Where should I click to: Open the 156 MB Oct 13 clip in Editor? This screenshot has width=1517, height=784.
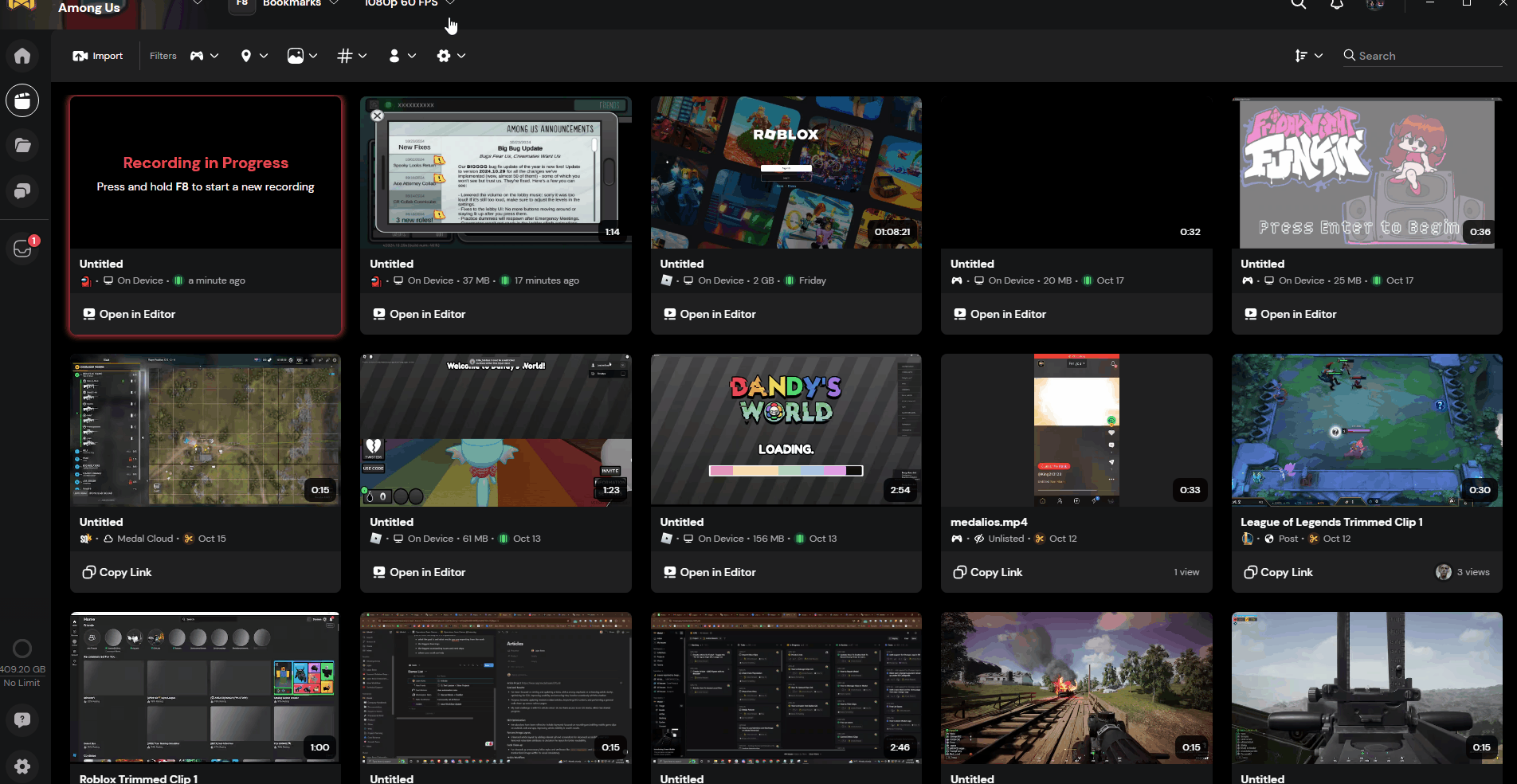pos(710,572)
